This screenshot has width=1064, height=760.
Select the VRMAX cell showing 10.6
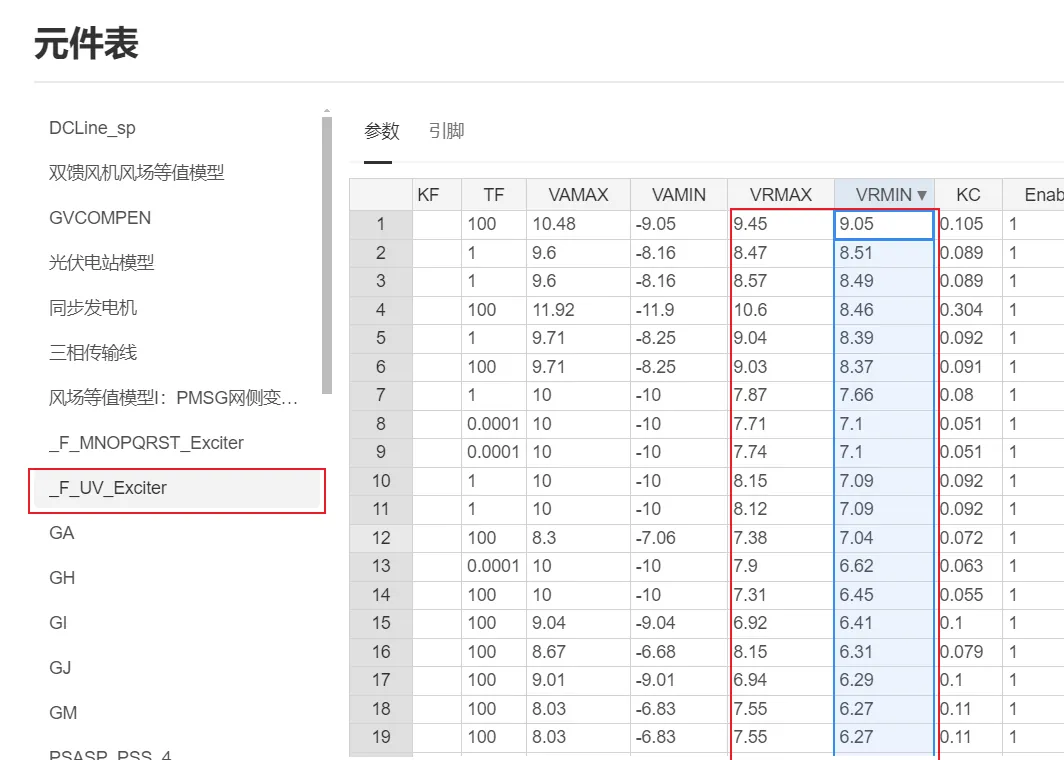[x=780, y=310]
